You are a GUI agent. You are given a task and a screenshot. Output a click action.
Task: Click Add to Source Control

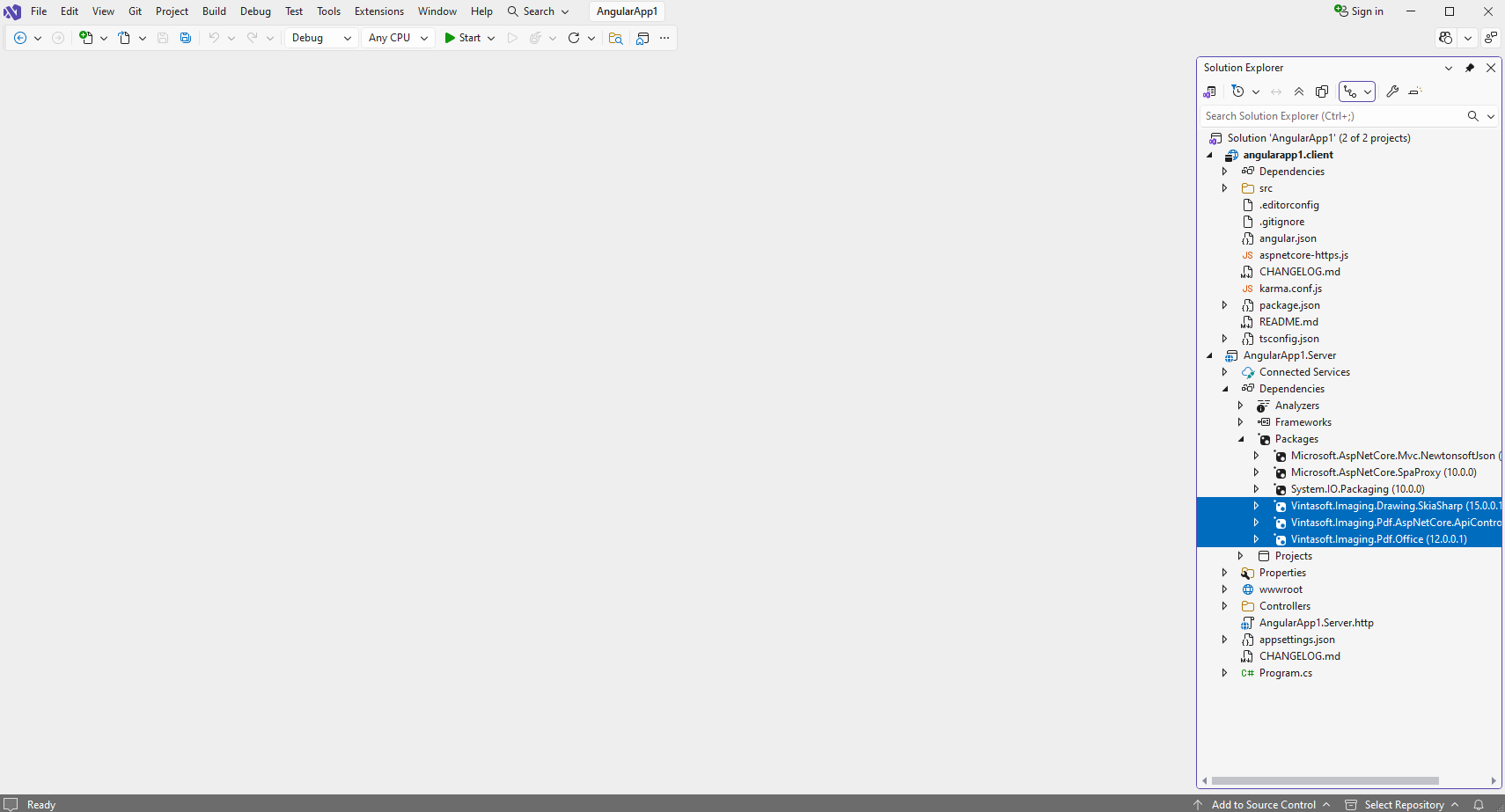(1263, 804)
